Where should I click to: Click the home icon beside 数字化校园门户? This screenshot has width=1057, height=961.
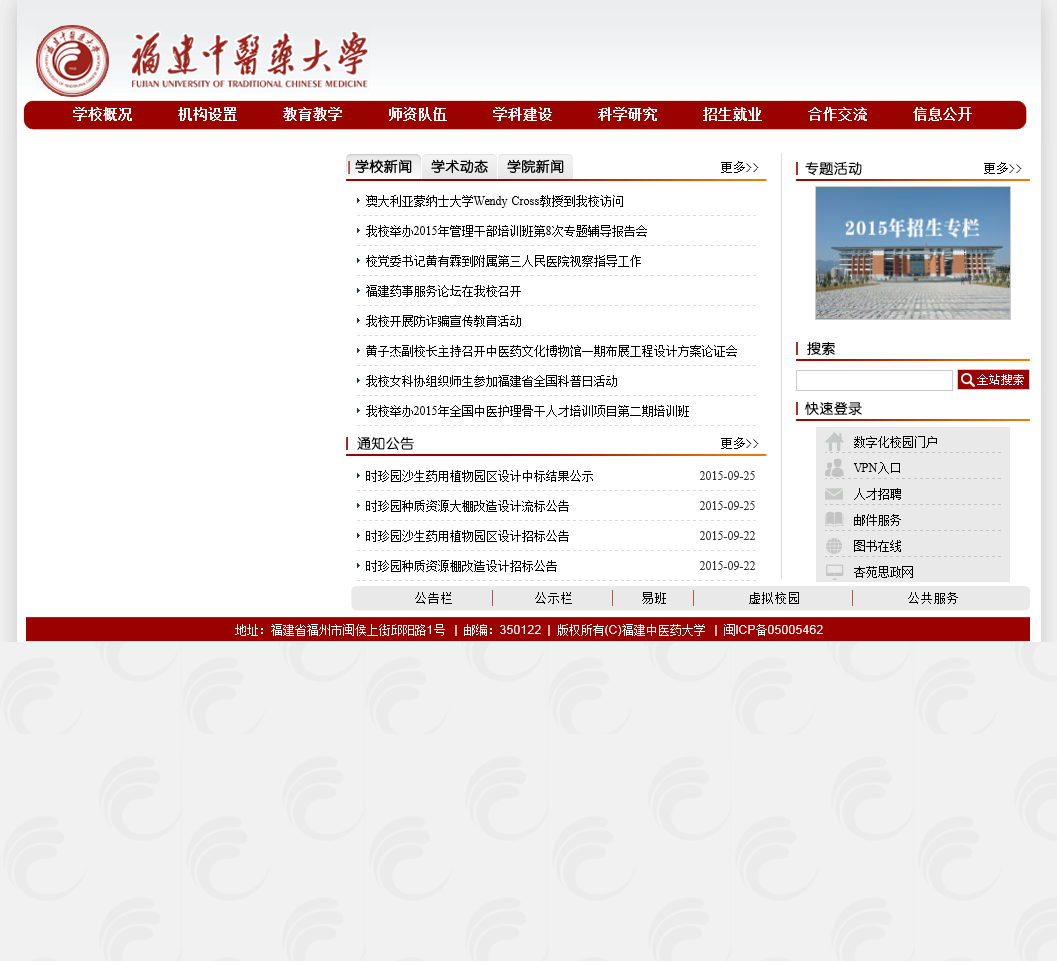tap(835, 442)
